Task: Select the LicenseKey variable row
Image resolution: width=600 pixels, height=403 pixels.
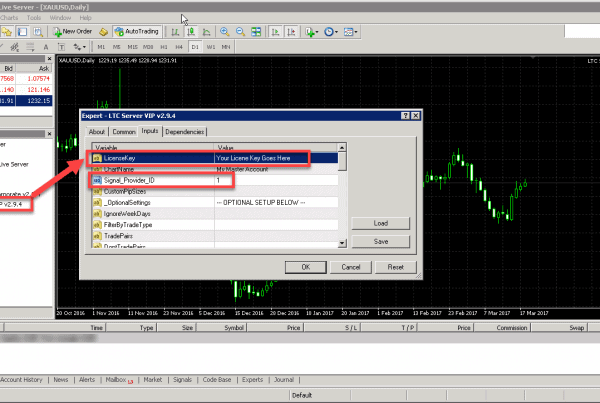Action: click(215, 158)
